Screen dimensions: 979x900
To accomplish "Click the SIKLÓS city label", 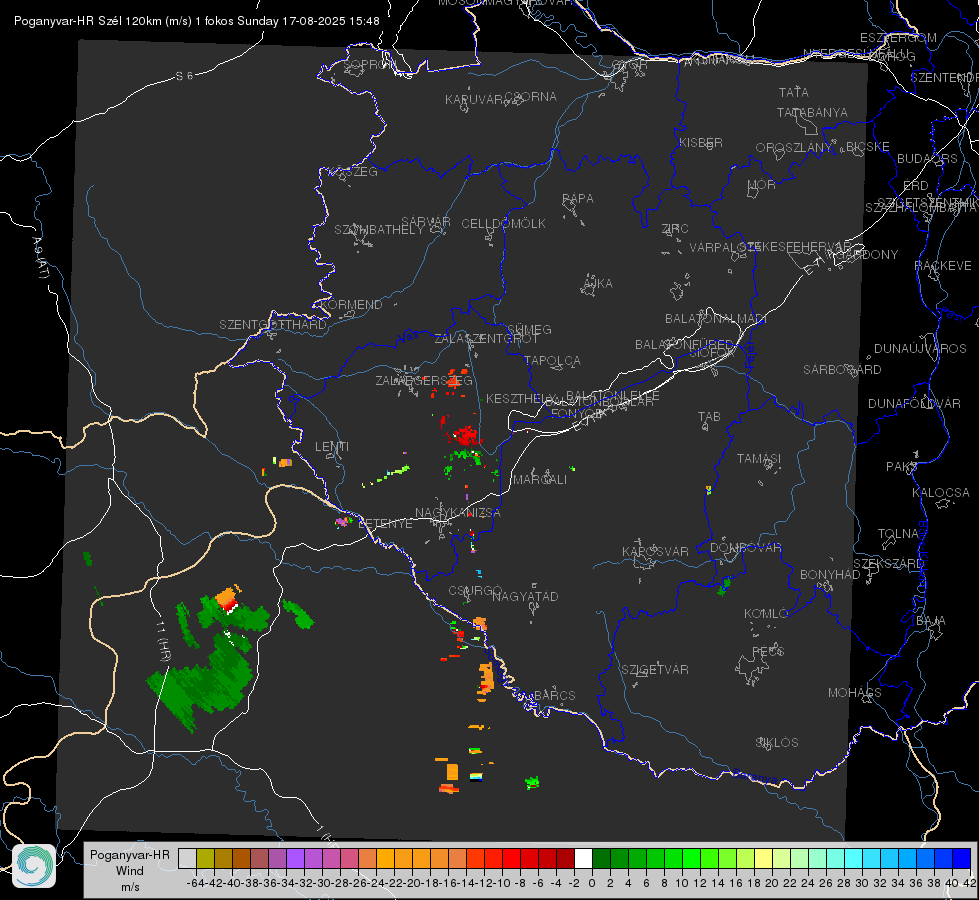I will click(777, 743).
